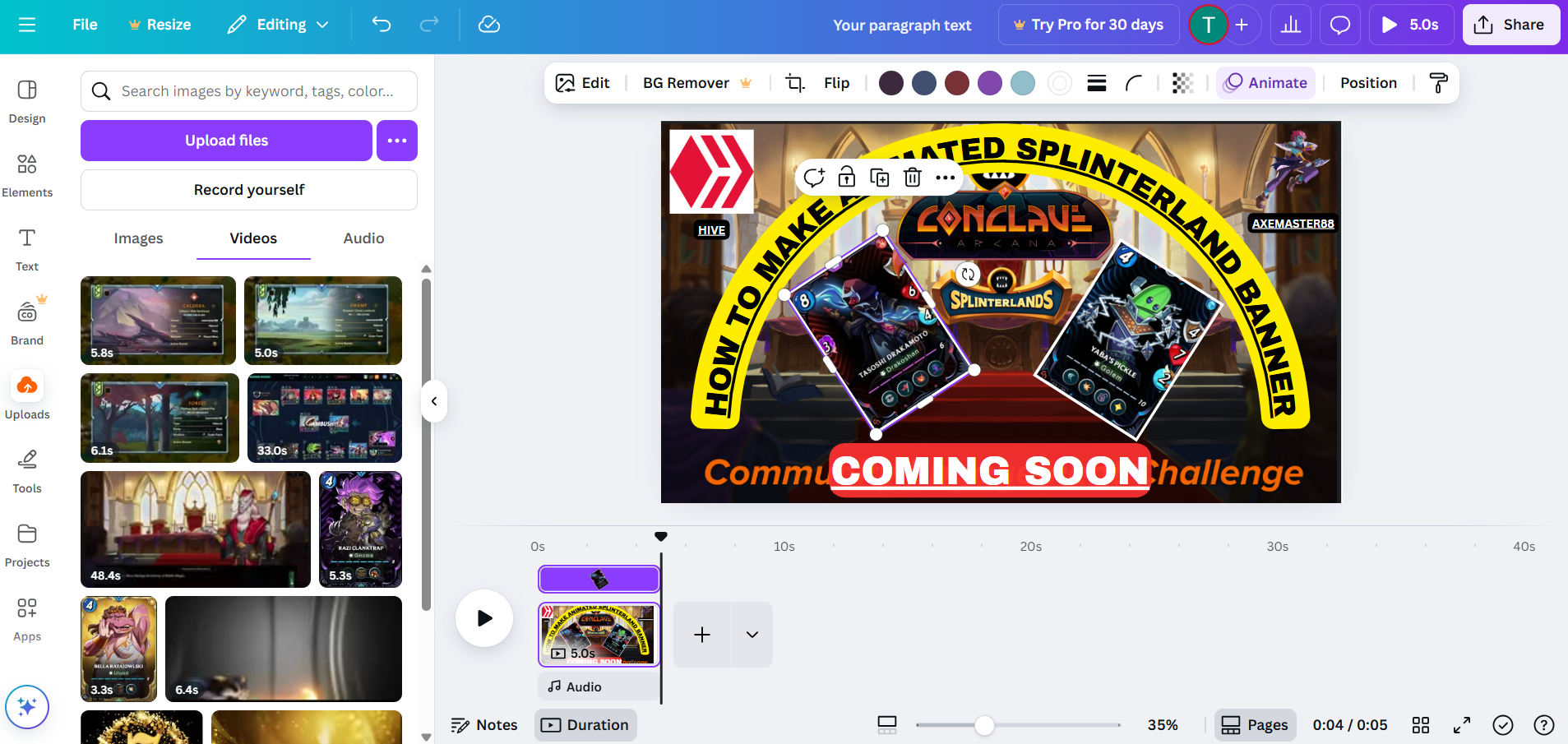Add a new page with the plus button
The image size is (1568, 744).
[x=702, y=635]
